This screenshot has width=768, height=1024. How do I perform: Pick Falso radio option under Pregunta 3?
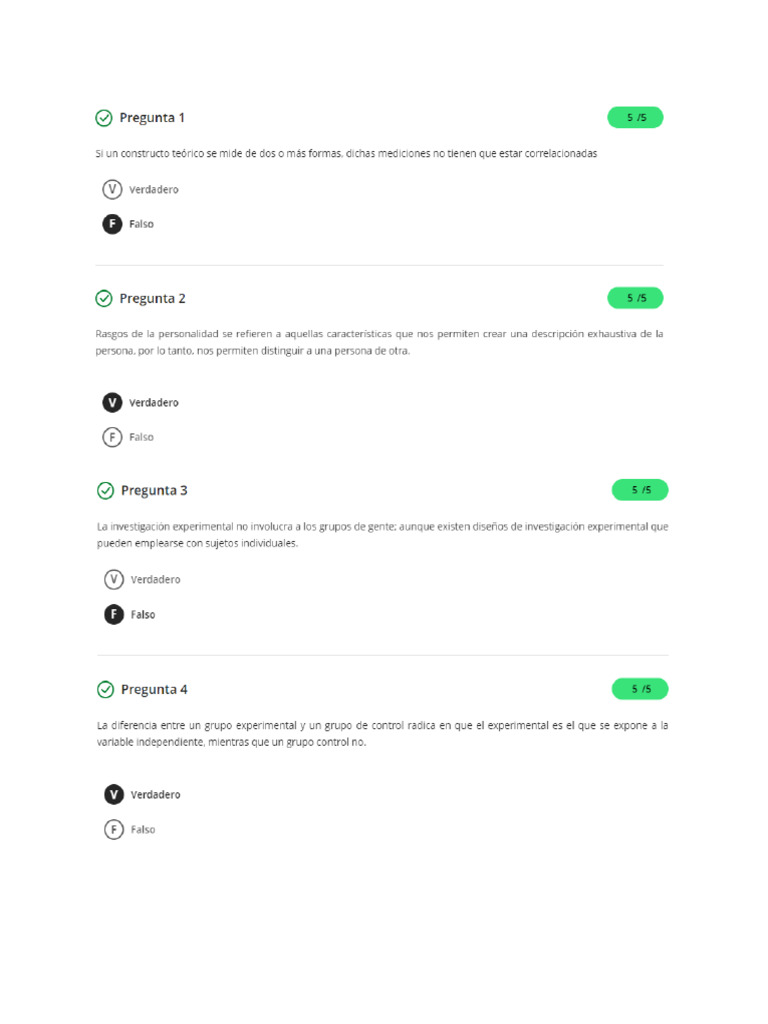(x=114, y=614)
